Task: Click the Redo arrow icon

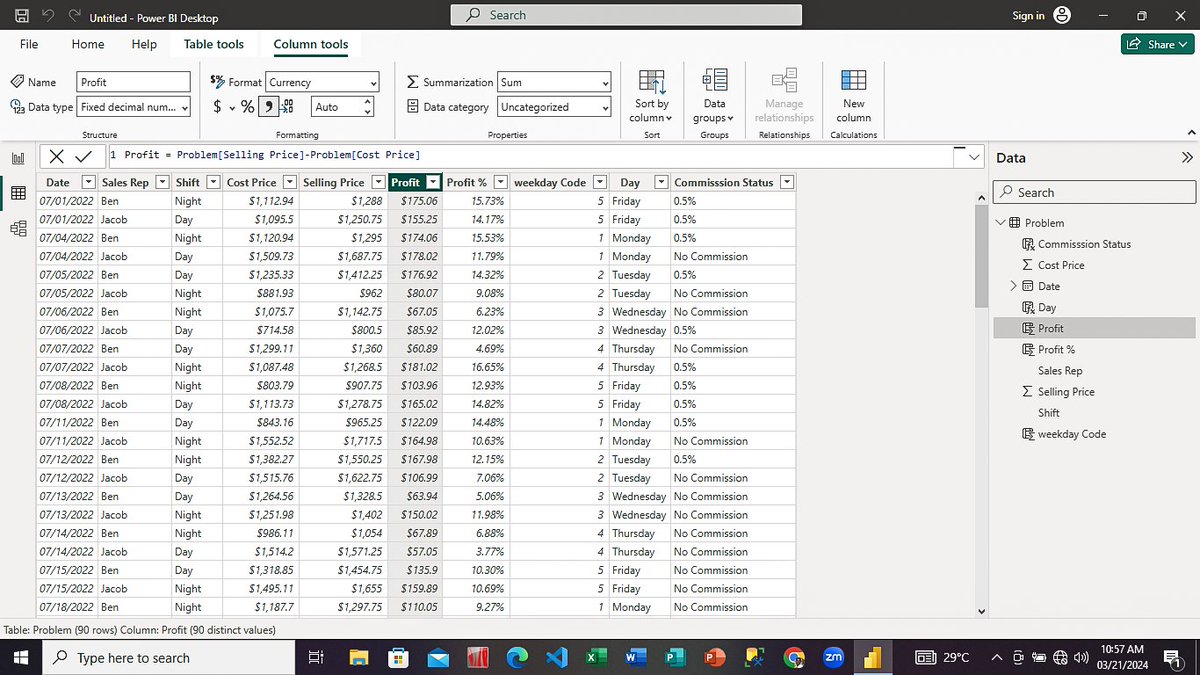Action: tap(75, 16)
